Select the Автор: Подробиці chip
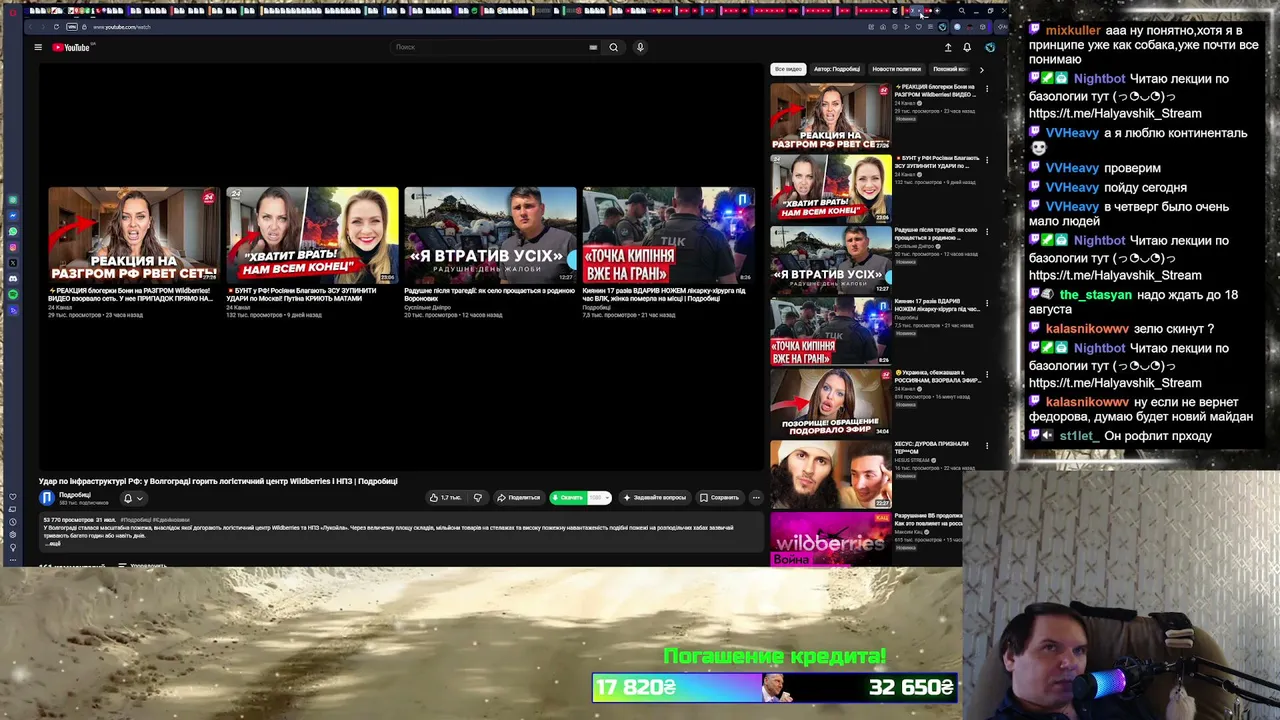The height and width of the screenshot is (720, 1280). point(837,69)
